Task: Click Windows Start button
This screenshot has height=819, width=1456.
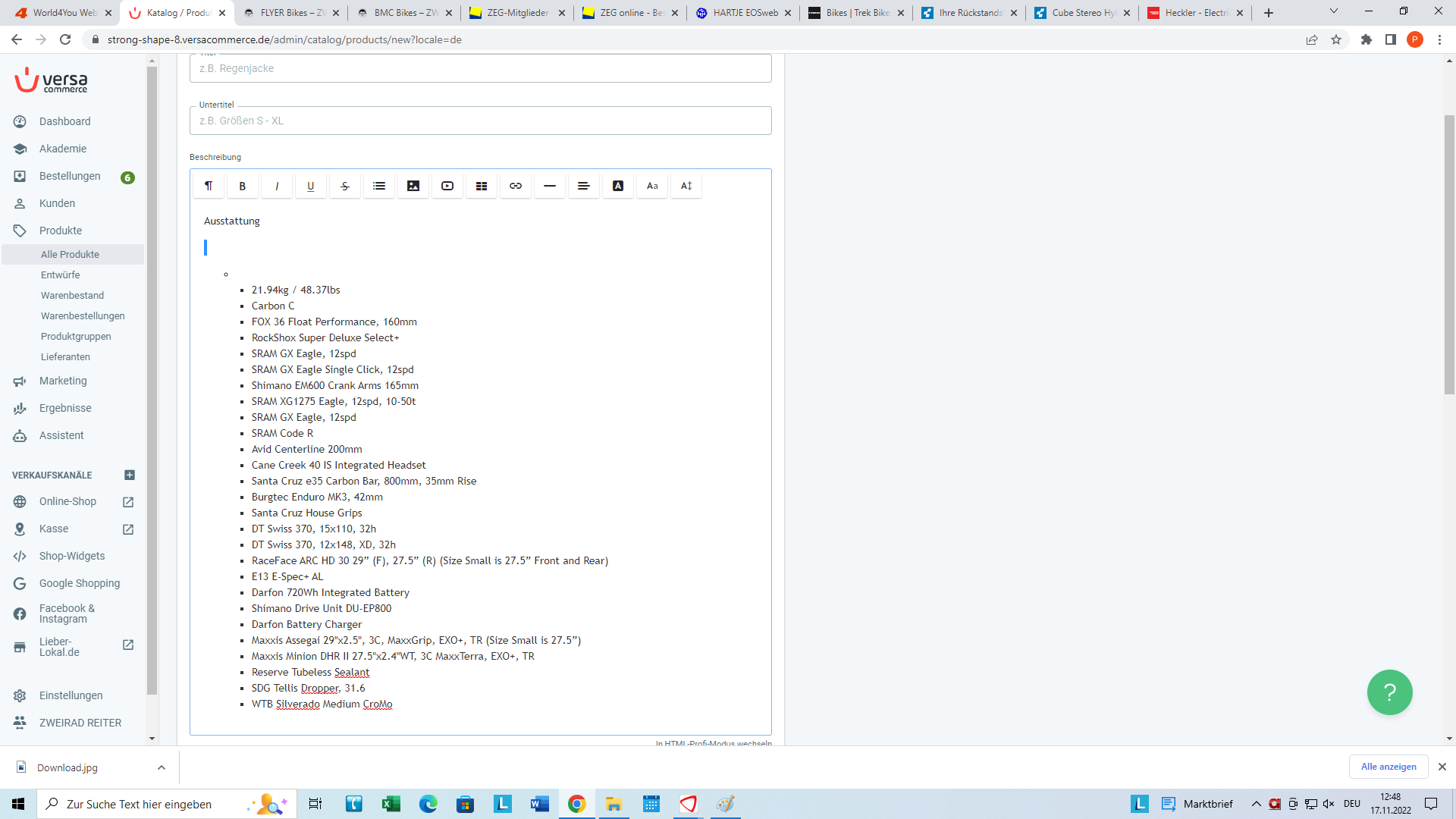Action: pyautogui.click(x=18, y=804)
